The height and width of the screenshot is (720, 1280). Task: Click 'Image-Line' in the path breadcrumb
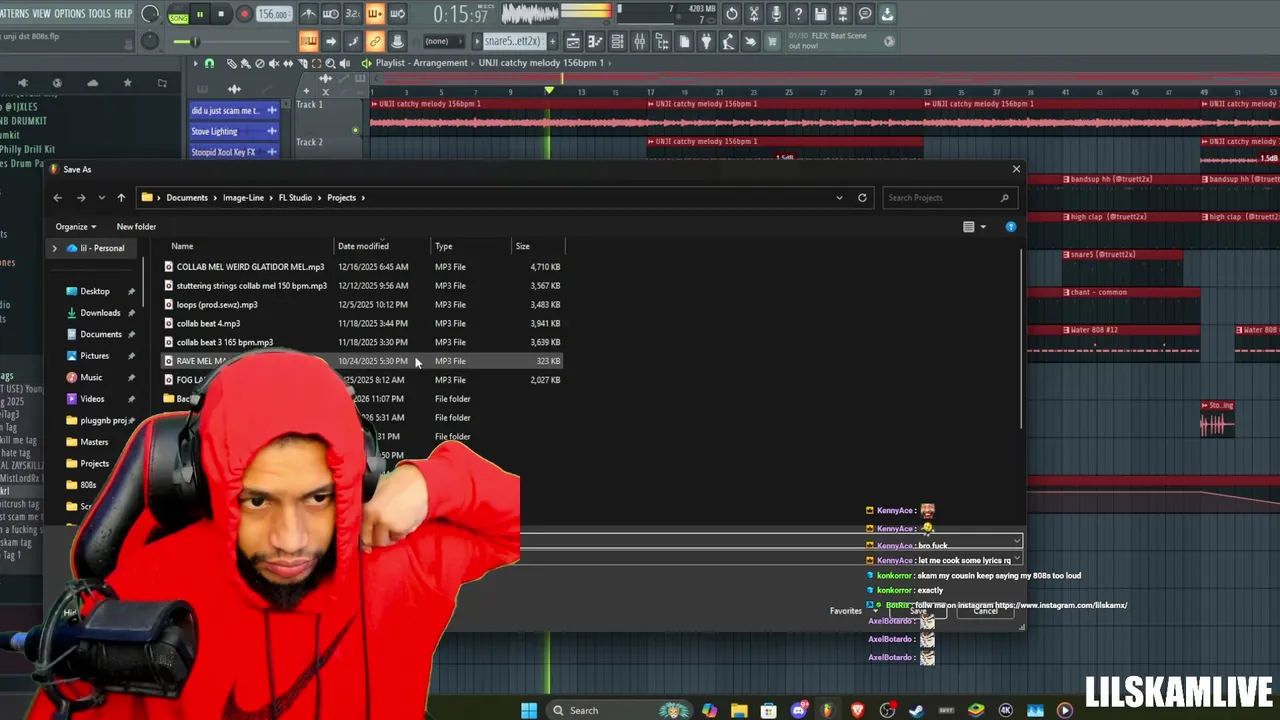(x=243, y=197)
